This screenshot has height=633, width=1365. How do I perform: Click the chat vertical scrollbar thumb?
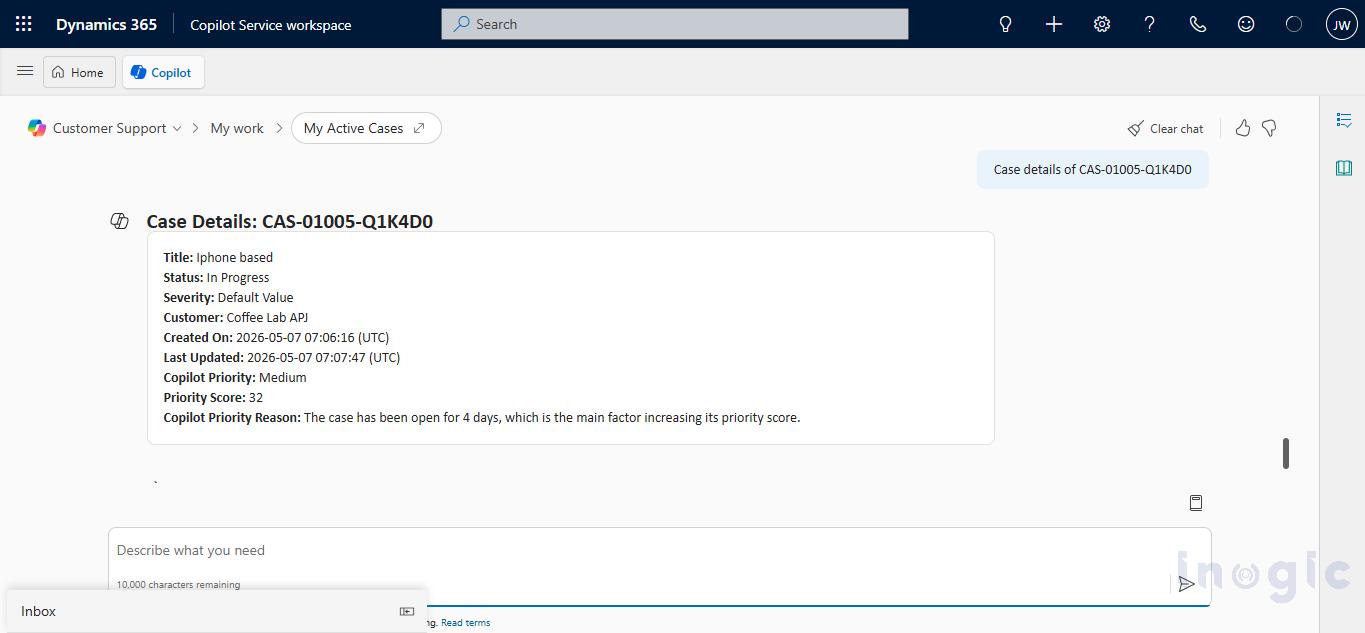pyautogui.click(x=1286, y=453)
